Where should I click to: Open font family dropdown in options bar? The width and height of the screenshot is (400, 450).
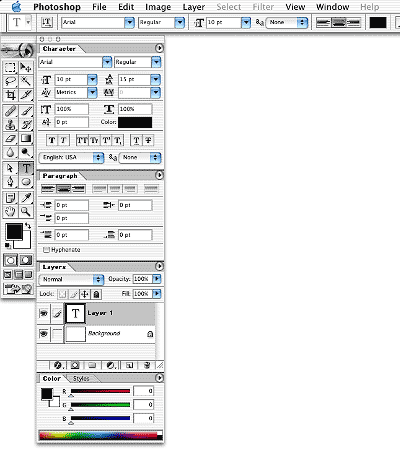pos(129,22)
